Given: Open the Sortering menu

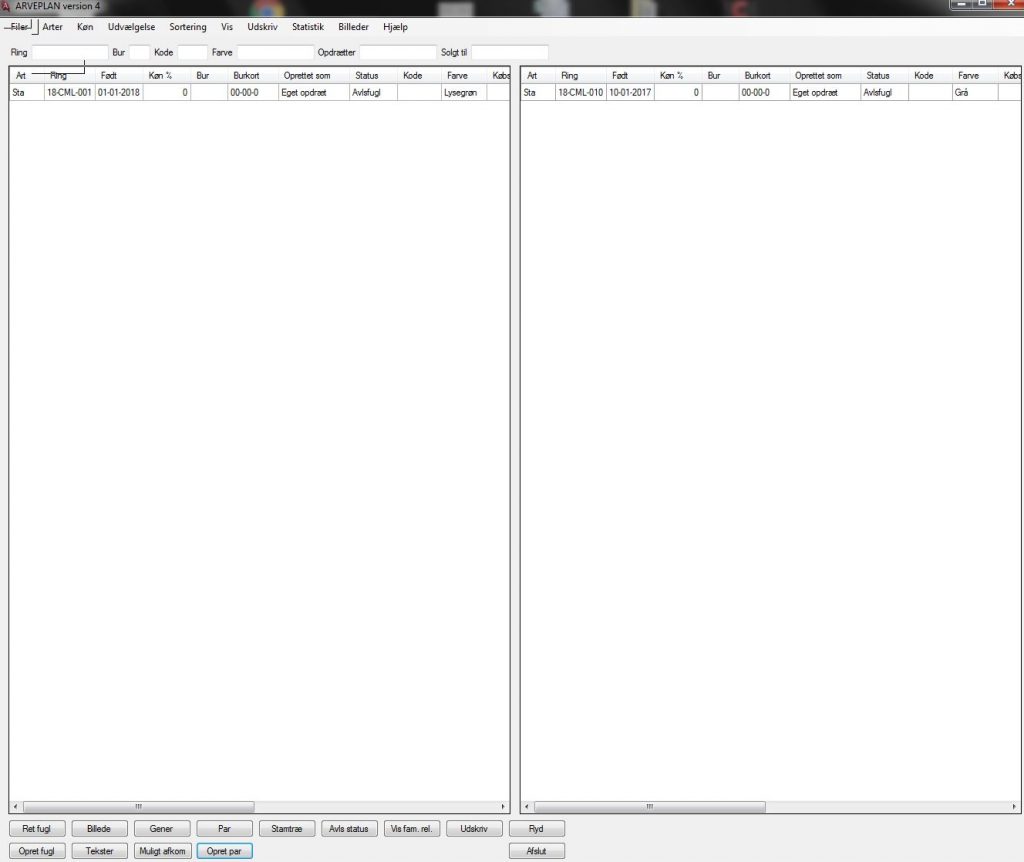Looking at the screenshot, I should pos(187,27).
